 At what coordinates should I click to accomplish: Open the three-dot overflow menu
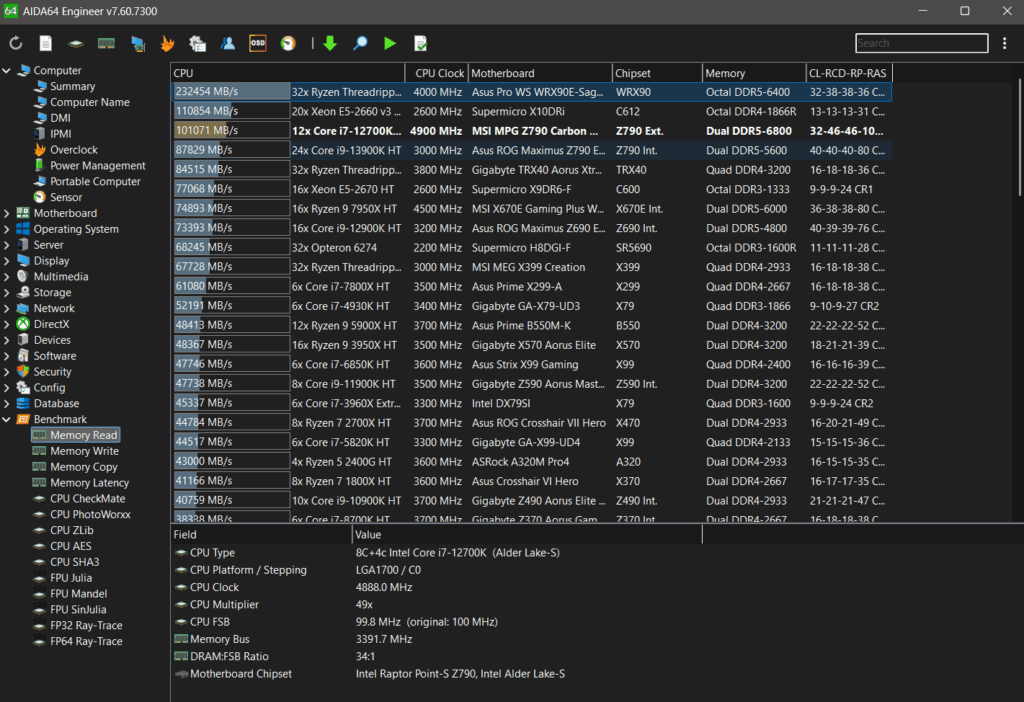1004,43
